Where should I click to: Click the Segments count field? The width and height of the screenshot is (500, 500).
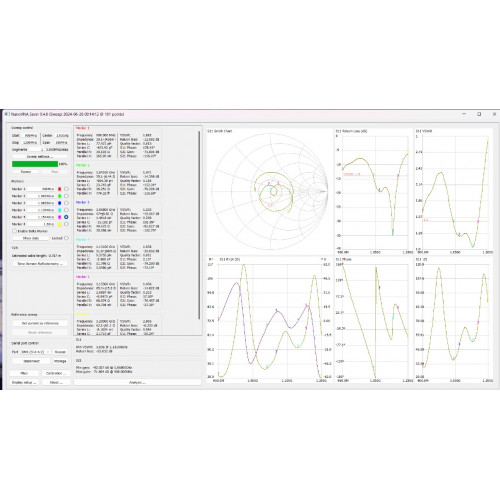37,149
